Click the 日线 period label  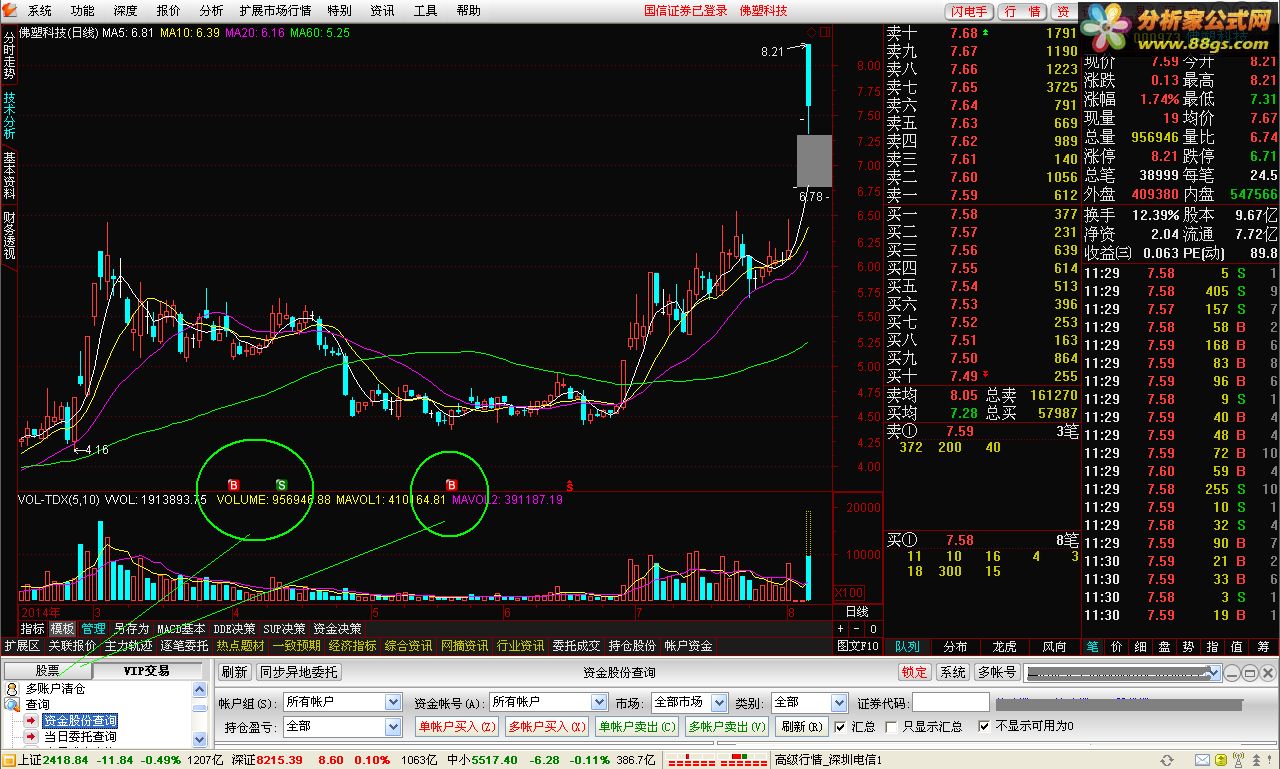[x=857, y=611]
